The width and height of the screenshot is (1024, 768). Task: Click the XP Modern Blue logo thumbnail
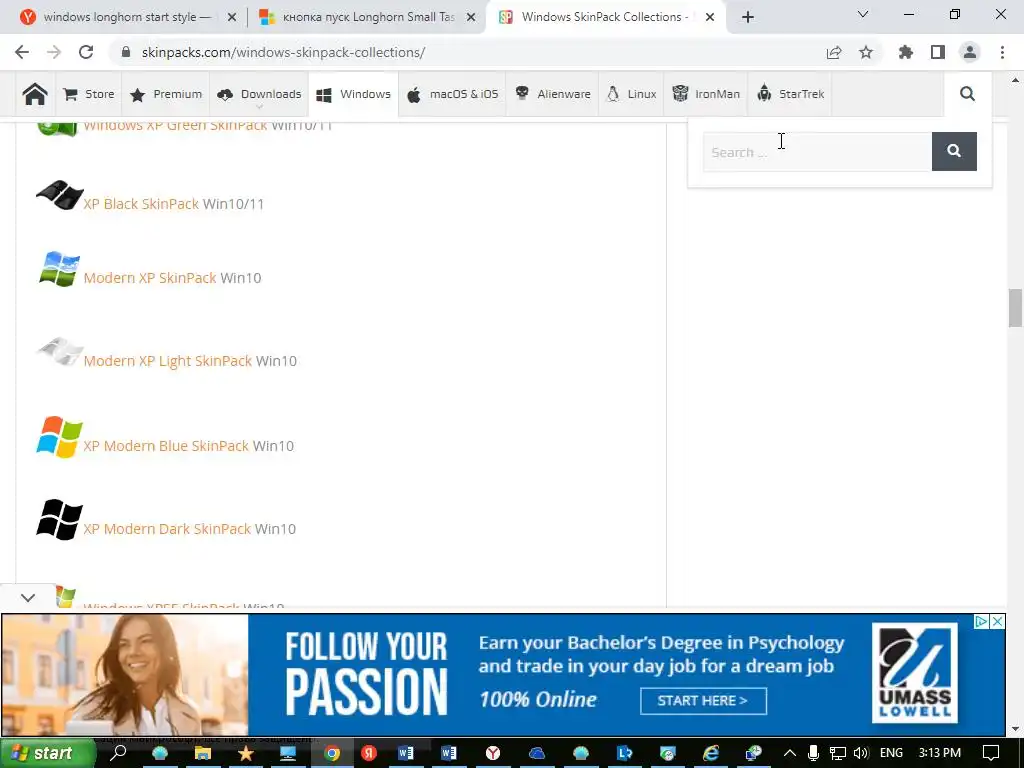point(59,437)
